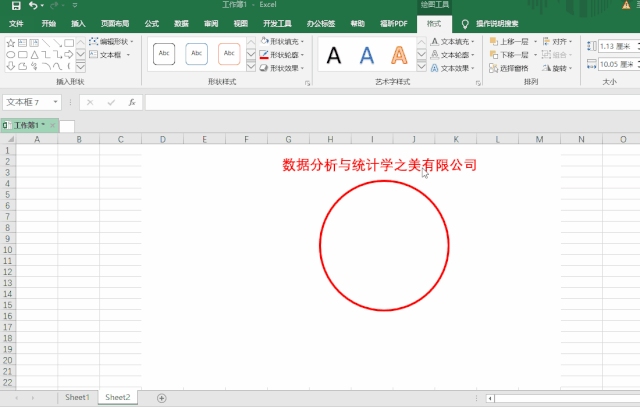
Task: Click the confirm checkmark in formula bar
Action: click(x=111, y=102)
